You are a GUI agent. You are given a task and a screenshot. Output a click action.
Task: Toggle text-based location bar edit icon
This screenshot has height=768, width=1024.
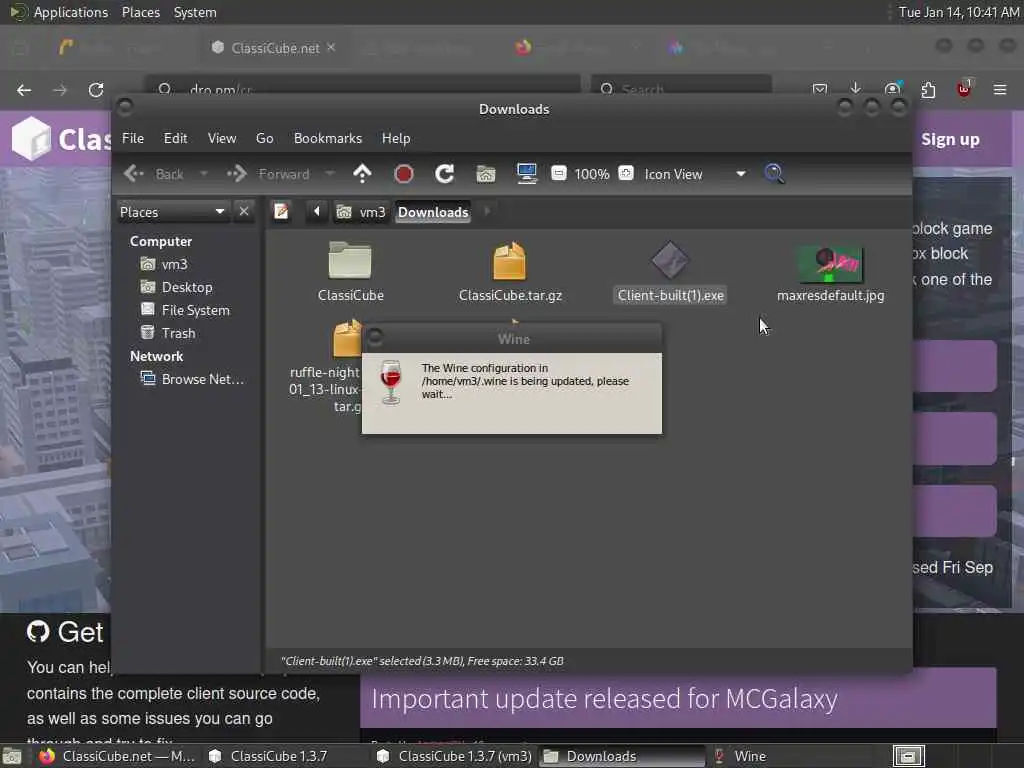(x=281, y=212)
